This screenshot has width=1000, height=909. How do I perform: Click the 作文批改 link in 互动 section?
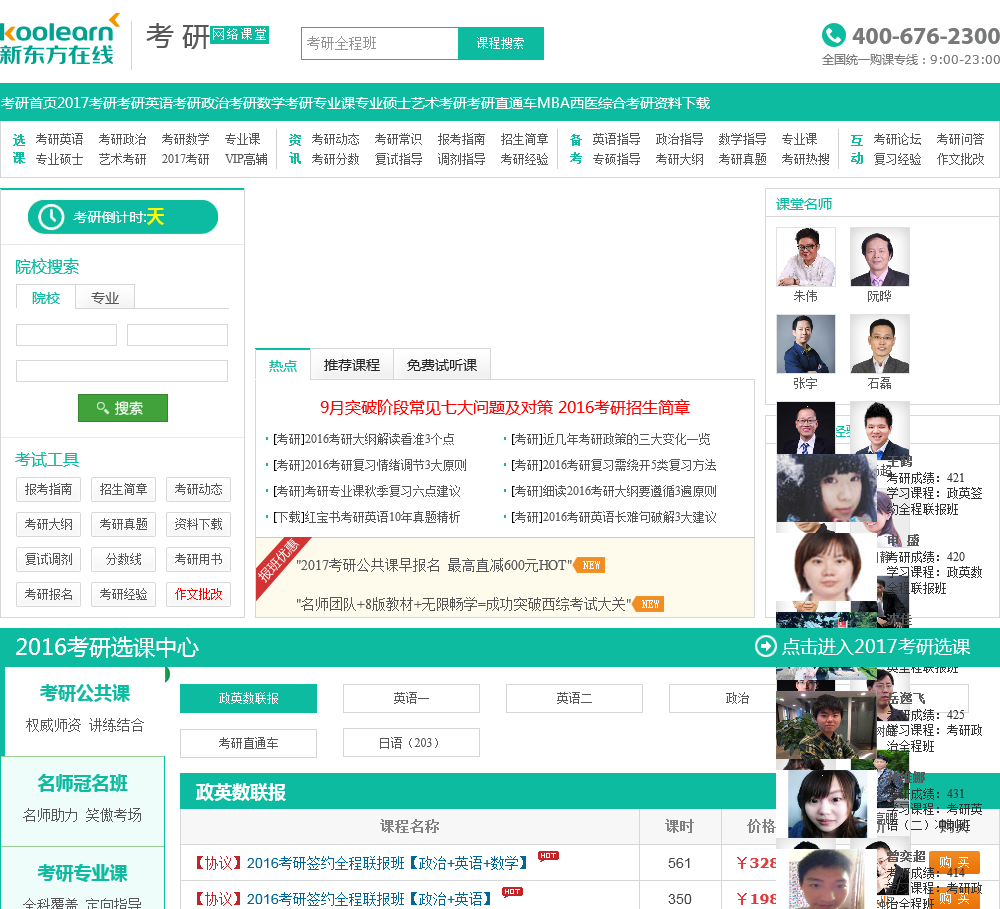pos(960,159)
